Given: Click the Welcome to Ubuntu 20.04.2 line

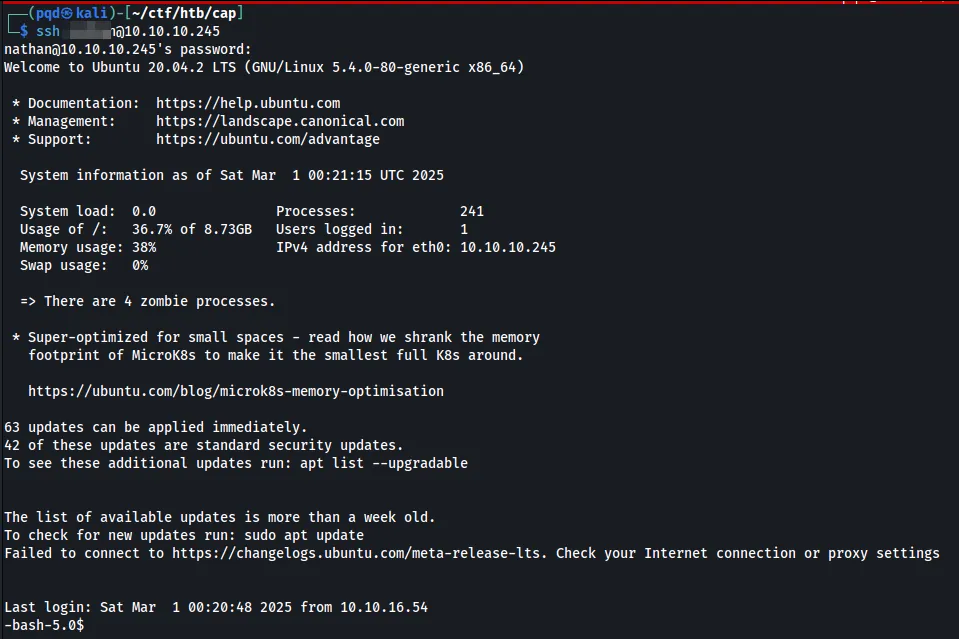Looking at the screenshot, I should coord(264,67).
